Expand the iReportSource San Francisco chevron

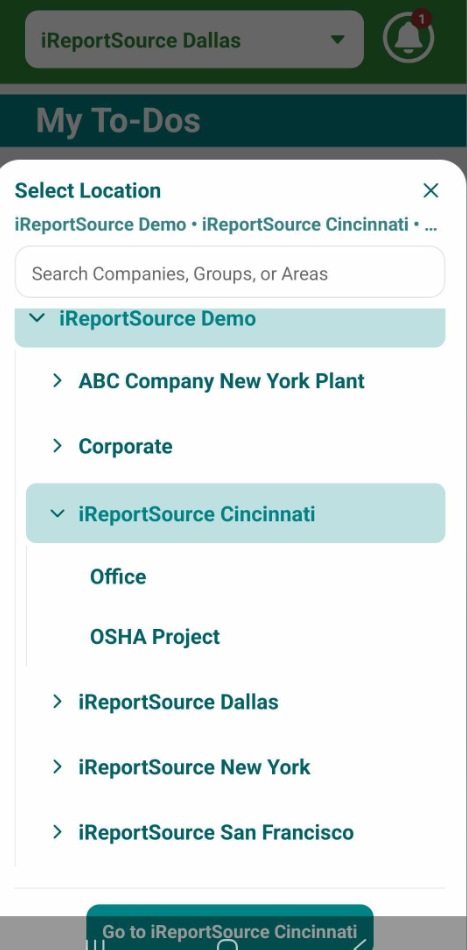(58, 832)
